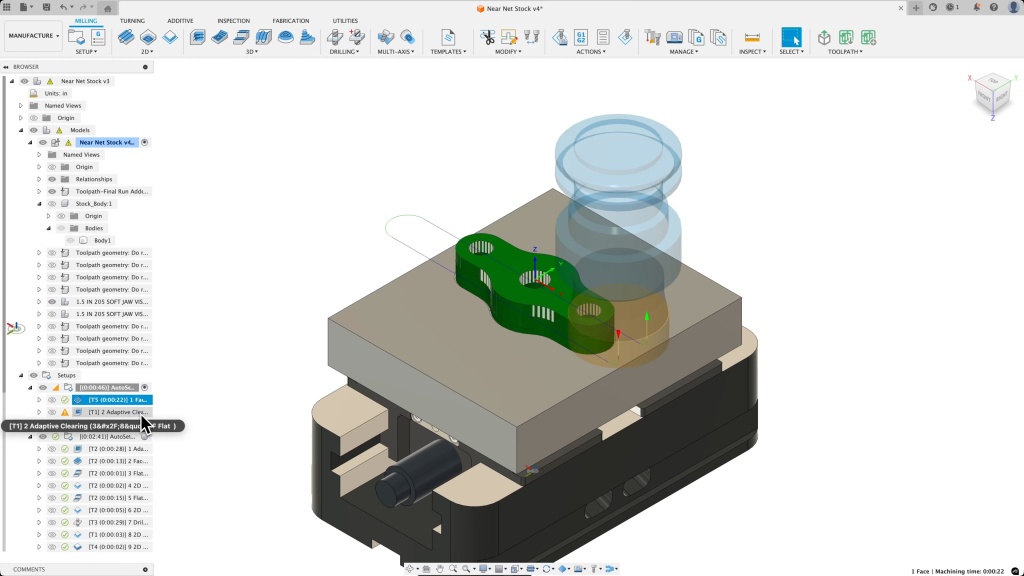Click the TEMPLATES menu label
1024x576 pixels.
tap(448, 52)
